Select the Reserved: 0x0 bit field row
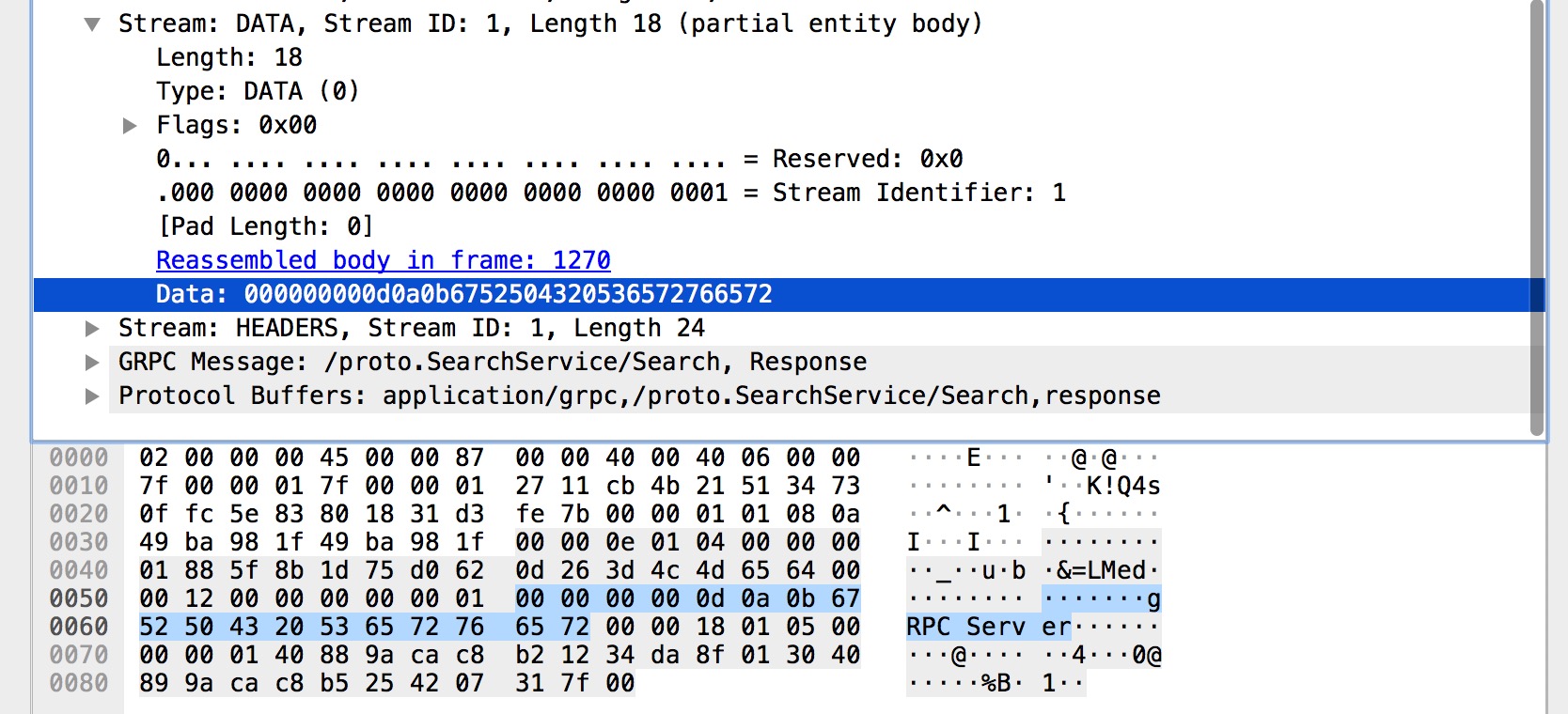 (559, 160)
